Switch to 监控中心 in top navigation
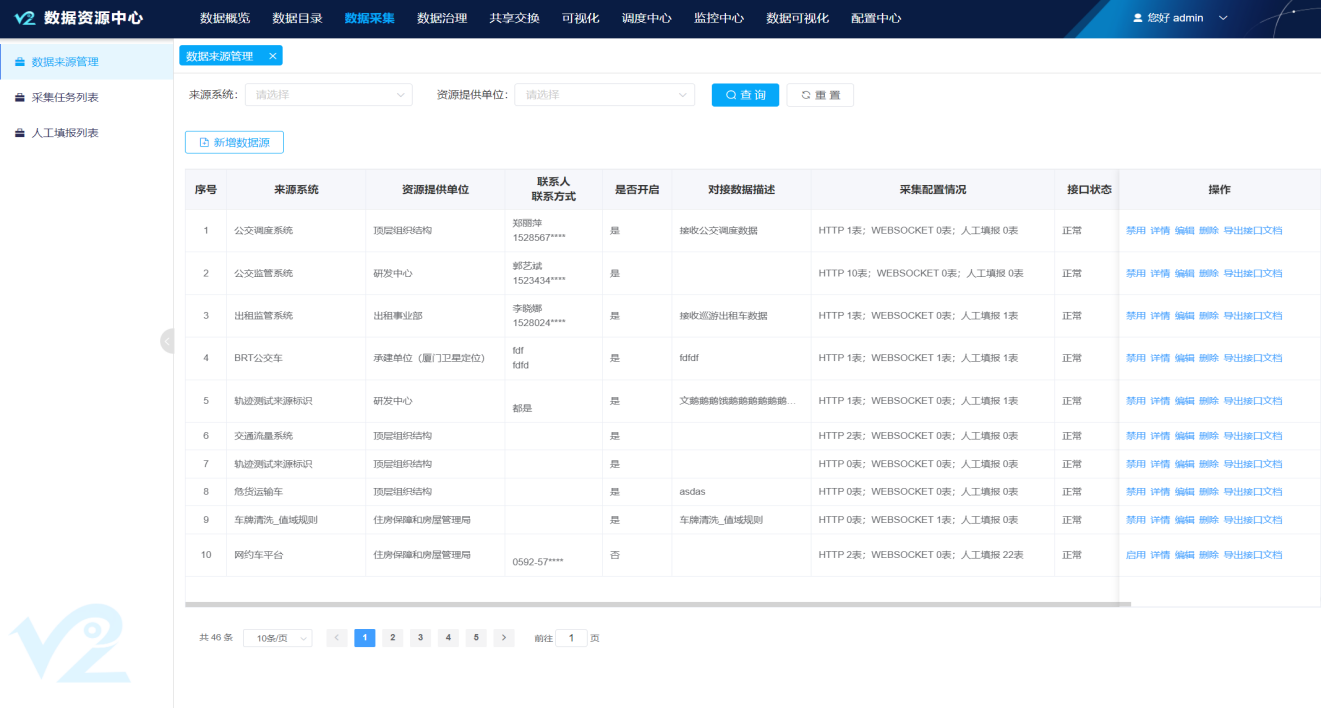Screen dimensions: 1321x708 tap(718, 18)
